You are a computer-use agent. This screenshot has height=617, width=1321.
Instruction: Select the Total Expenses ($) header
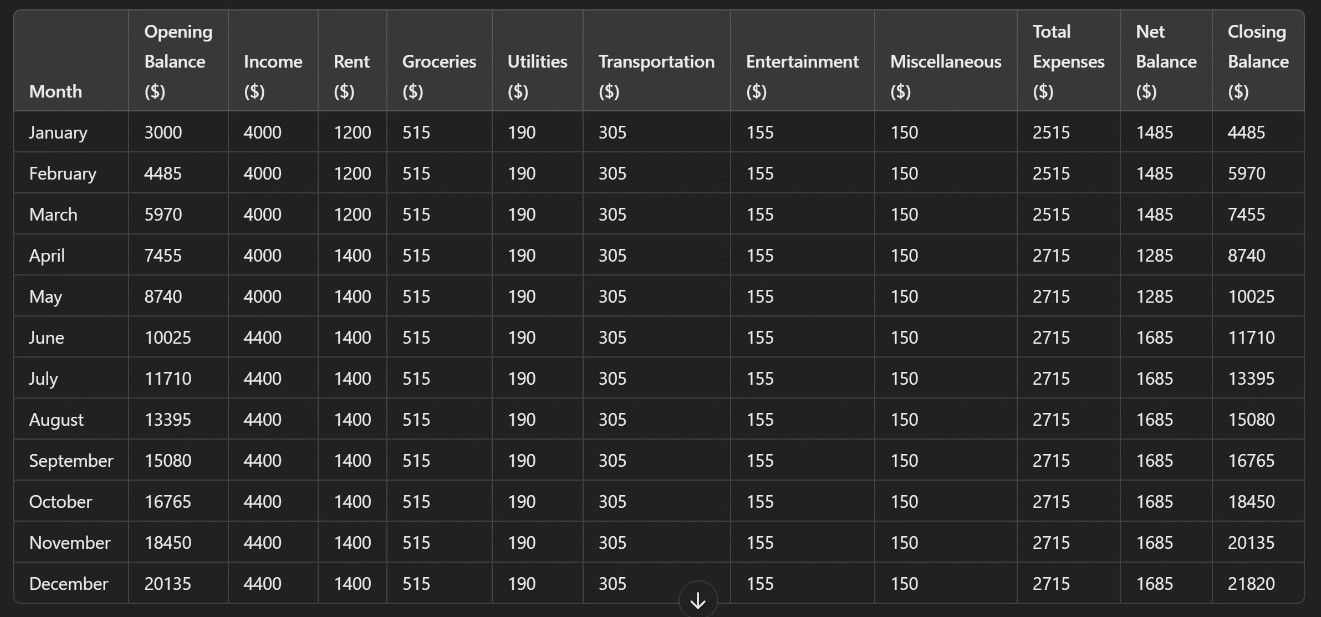[x=1068, y=61]
